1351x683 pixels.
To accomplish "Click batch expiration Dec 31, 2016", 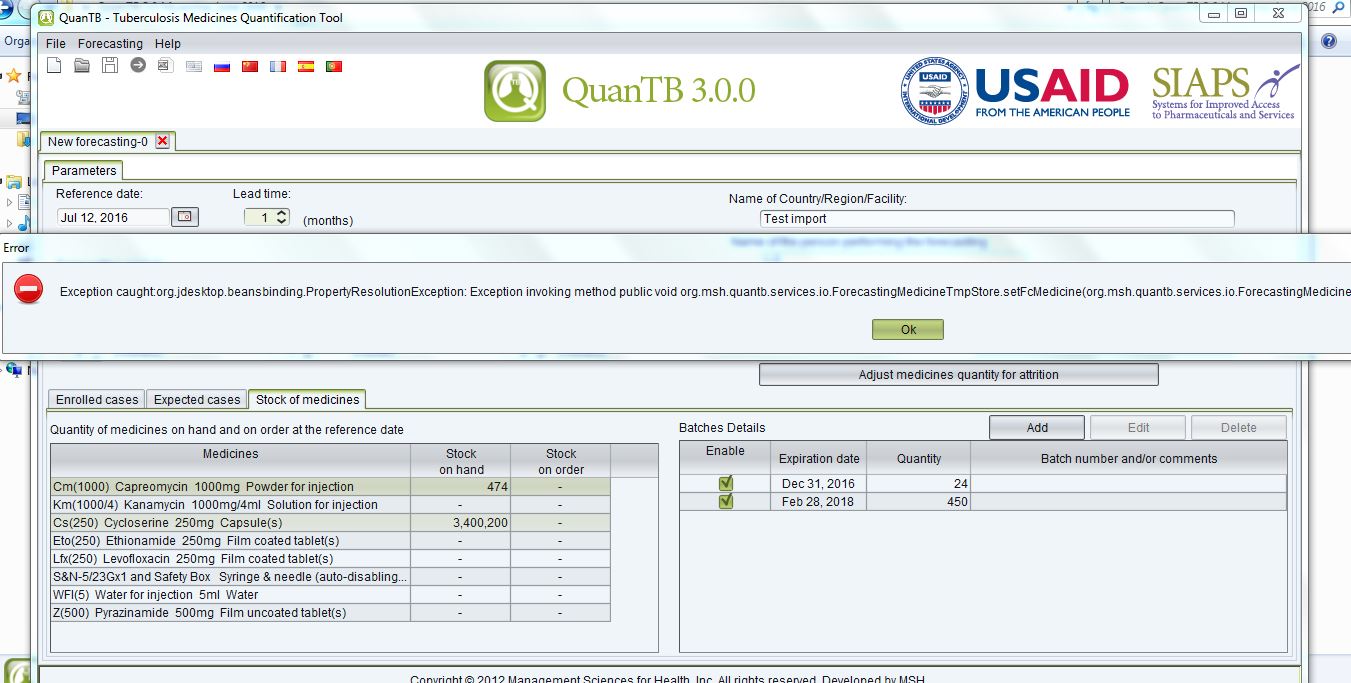I will [x=819, y=483].
